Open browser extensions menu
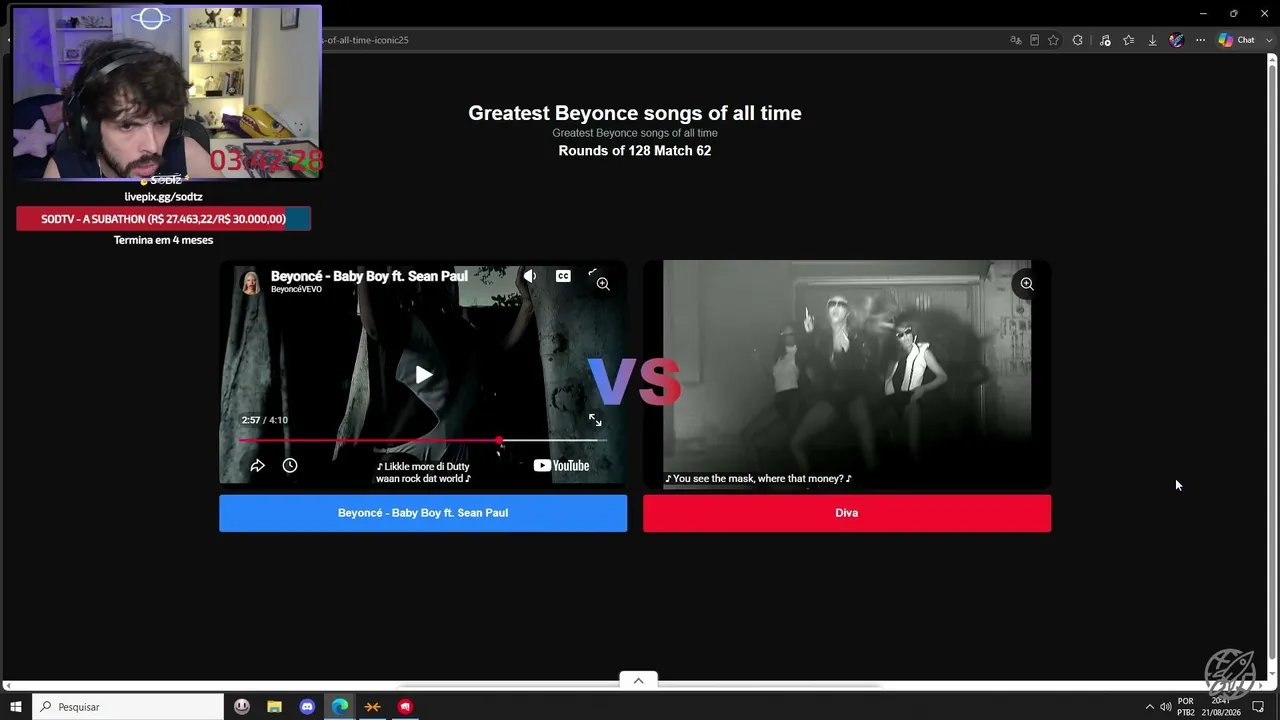 click(x=1077, y=40)
